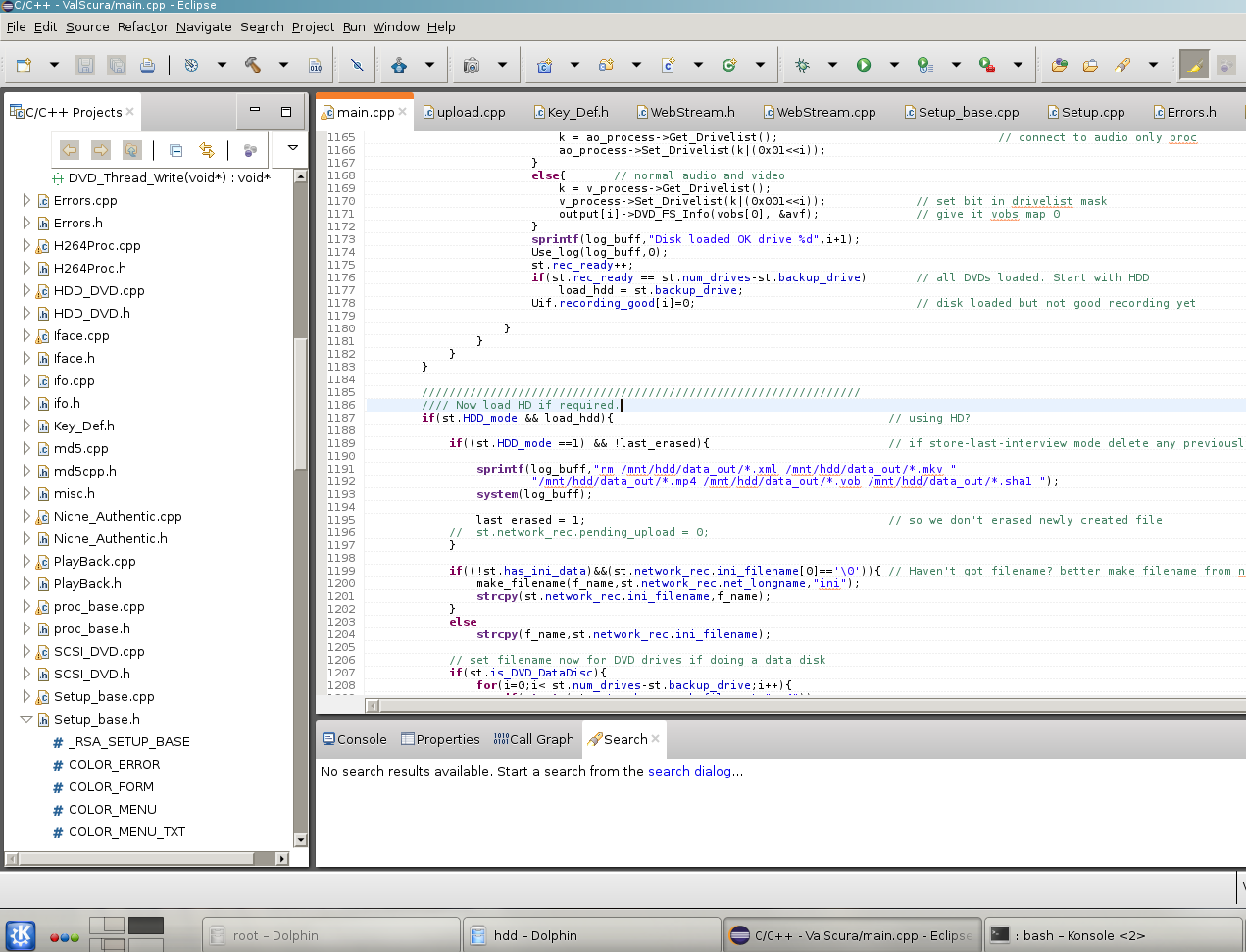Toggle Mark Occurrences highlighter button
This screenshot has width=1246, height=952.
point(1193,65)
